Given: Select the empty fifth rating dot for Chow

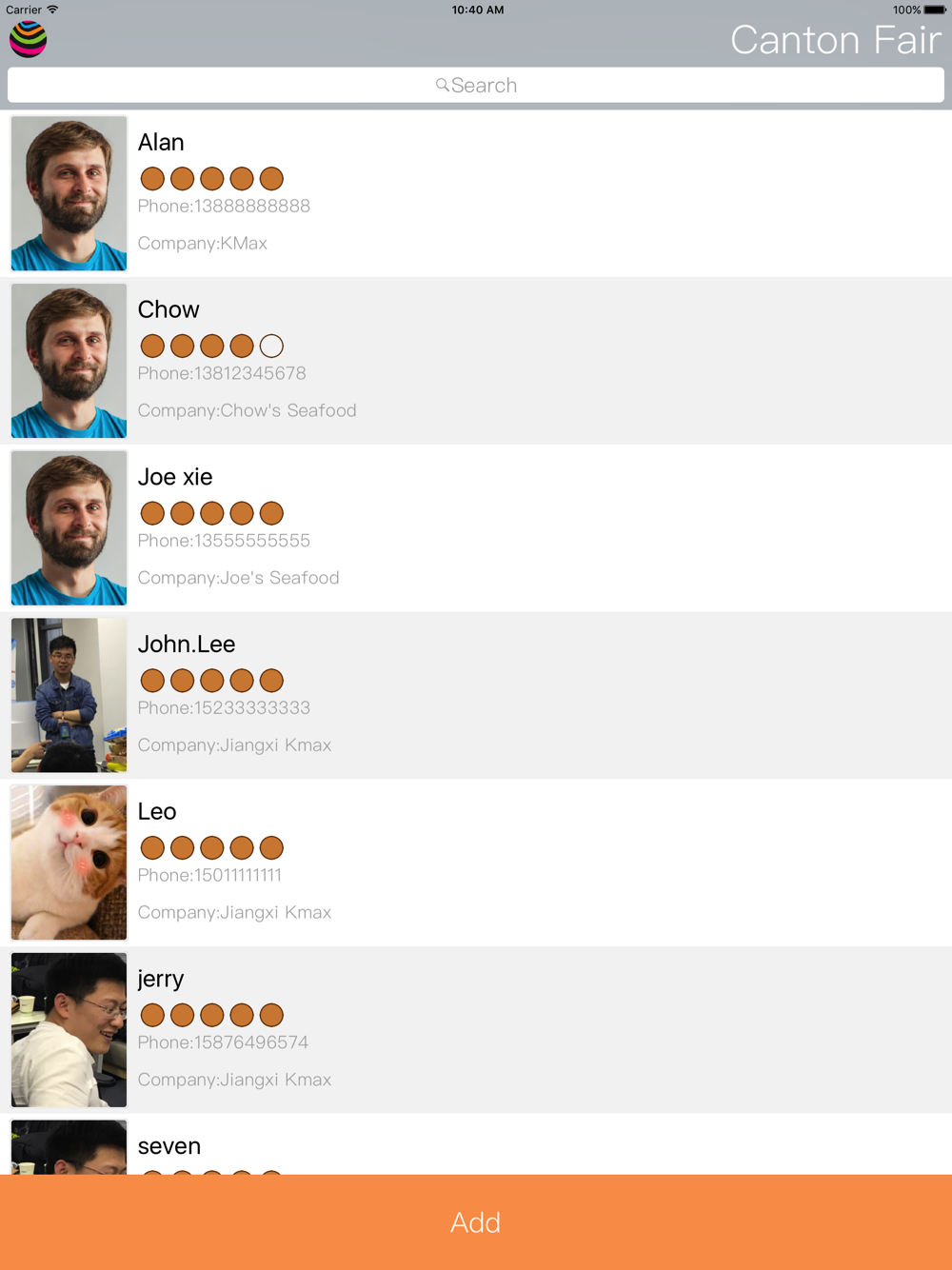Looking at the screenshot, I should click(271, 346).
